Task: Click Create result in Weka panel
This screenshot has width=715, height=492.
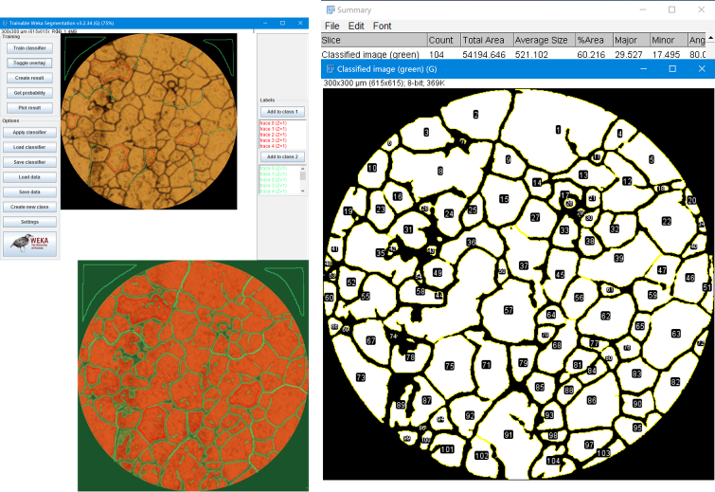Action: click(x=30, y=78)
